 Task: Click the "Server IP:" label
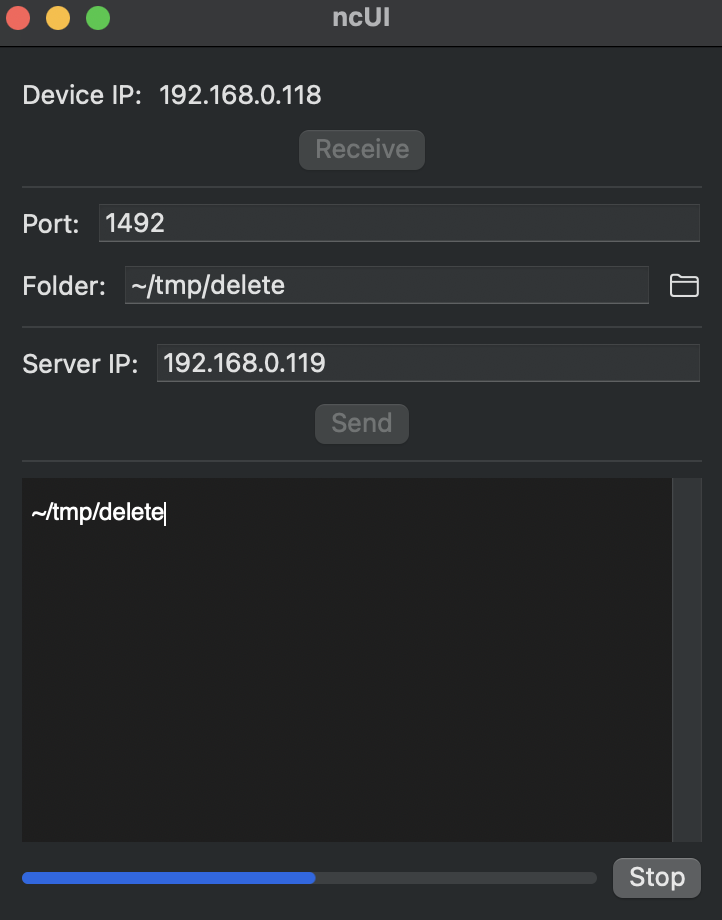[80, 364]
